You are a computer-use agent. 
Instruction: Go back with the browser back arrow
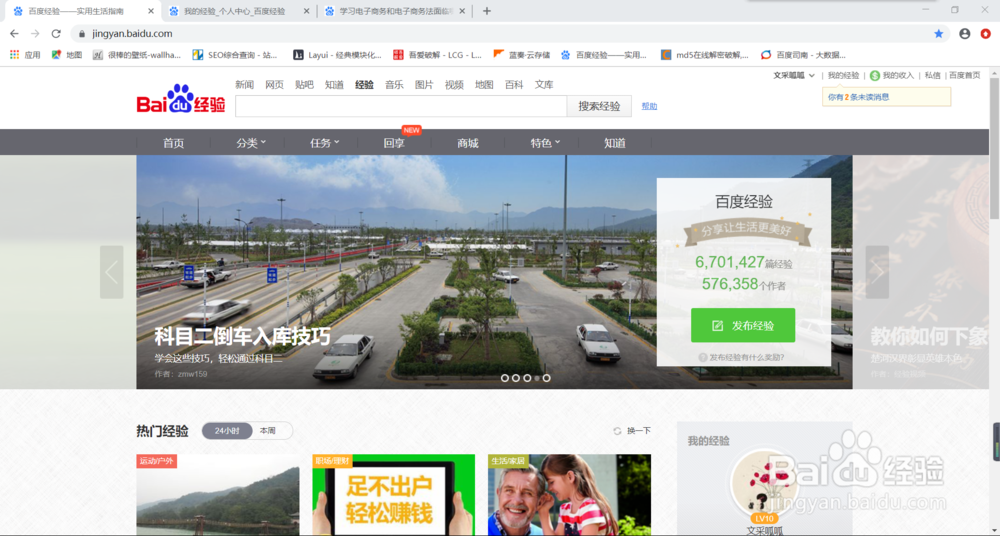point(14,33)
